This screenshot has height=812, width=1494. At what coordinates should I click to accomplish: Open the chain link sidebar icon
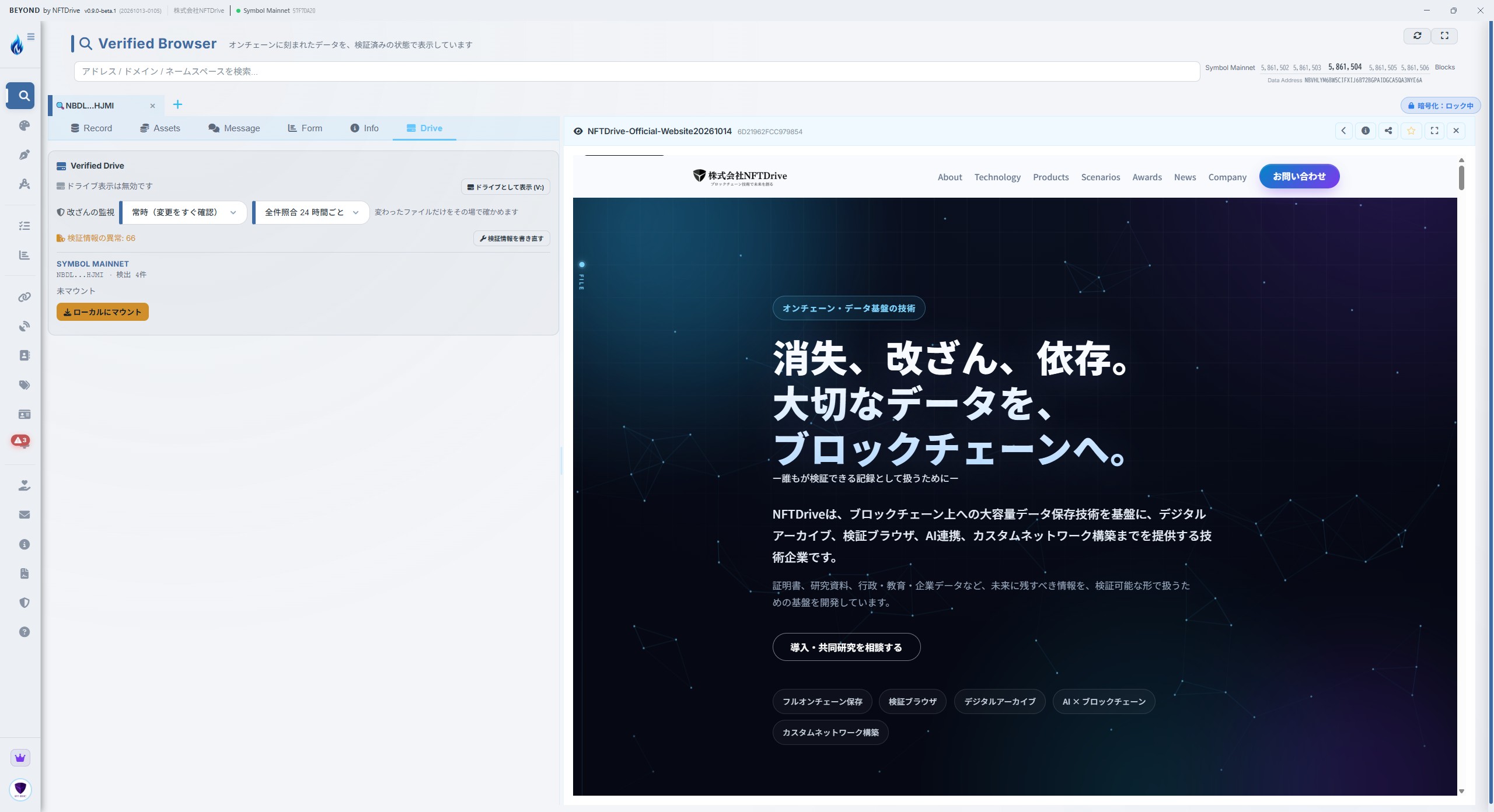tap(24, 297)
